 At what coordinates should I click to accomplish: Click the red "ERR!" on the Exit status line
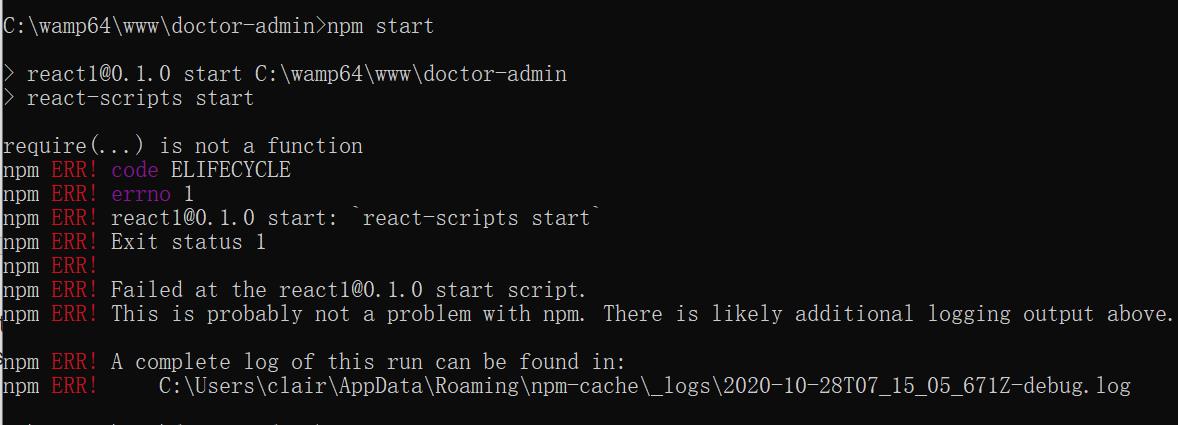75,242
